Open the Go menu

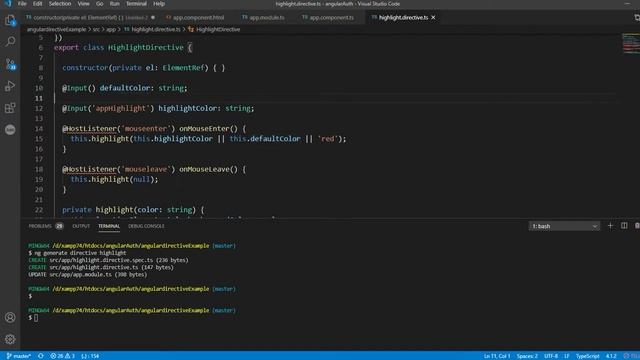(x=100, y=4)
